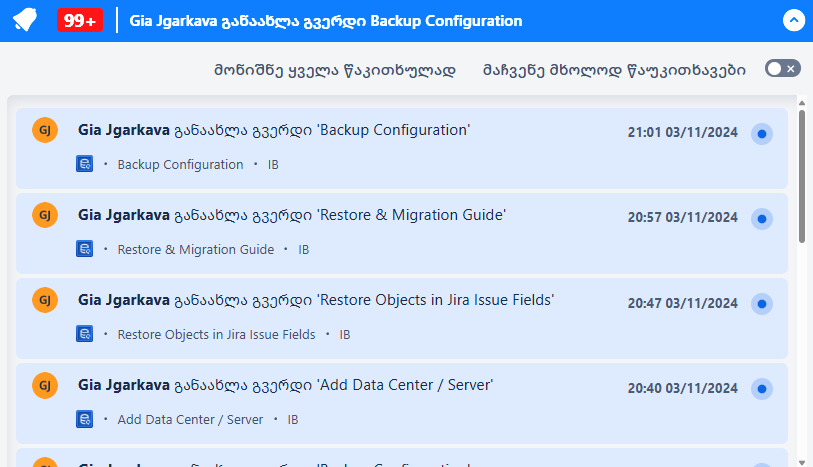The width and height of the screenshot is (813, 467).
Task: Collapse the notification panel with chevron up
Action: 793,21
